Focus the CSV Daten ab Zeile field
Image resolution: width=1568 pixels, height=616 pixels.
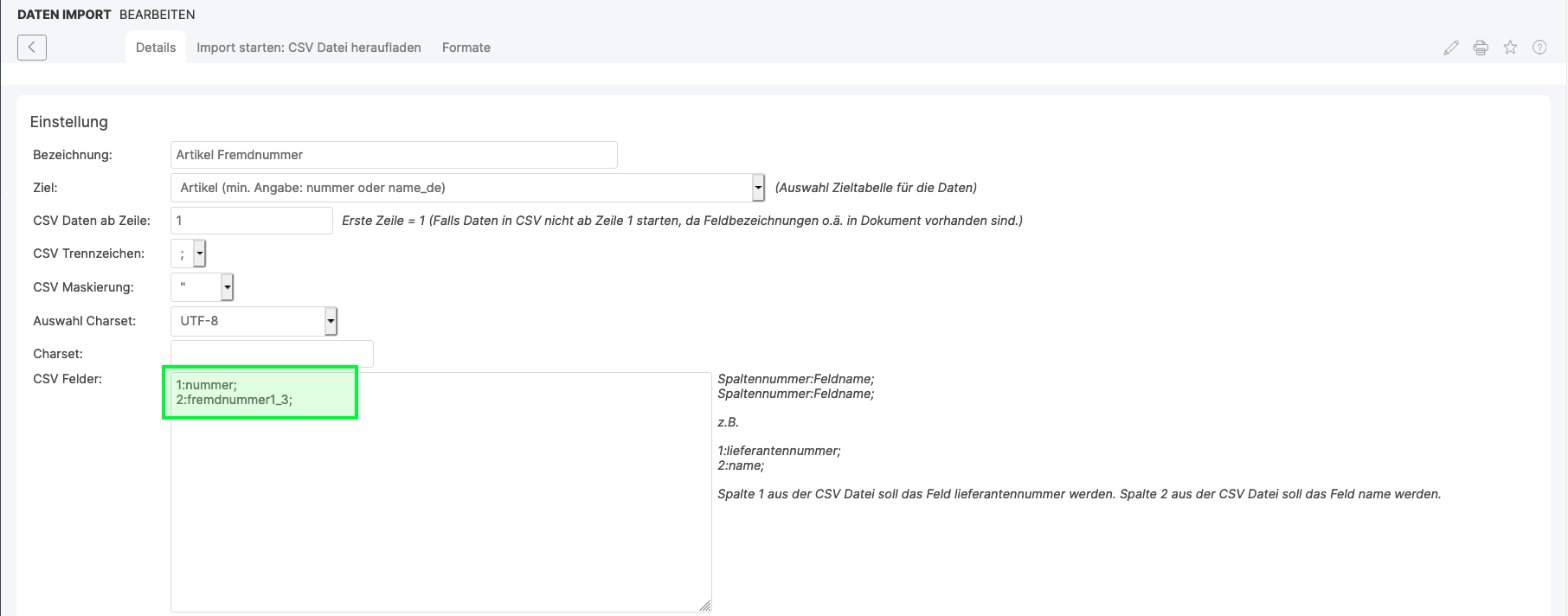pos(251,221)
